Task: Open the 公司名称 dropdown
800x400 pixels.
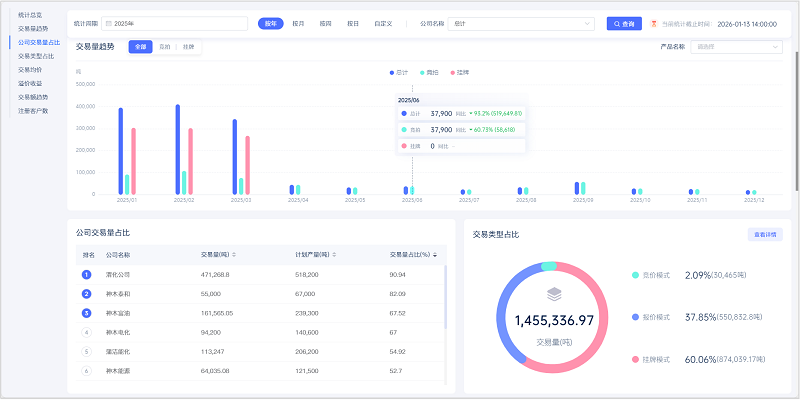Action: click(x=522, y=23)
